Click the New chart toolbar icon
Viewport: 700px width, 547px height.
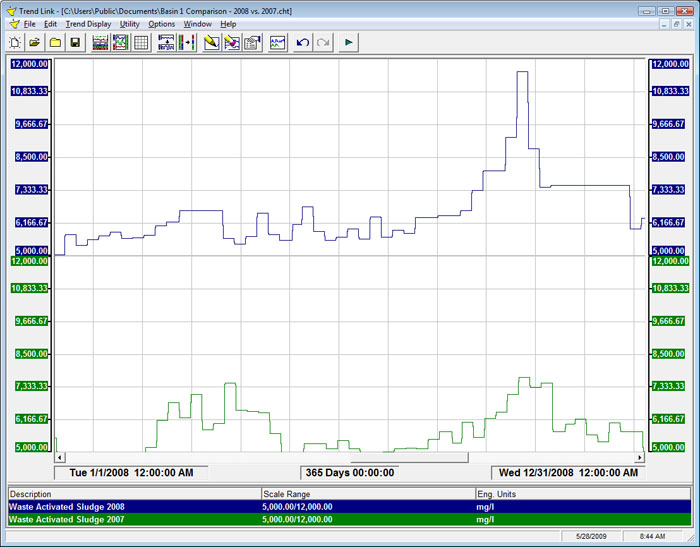(14, 43)
